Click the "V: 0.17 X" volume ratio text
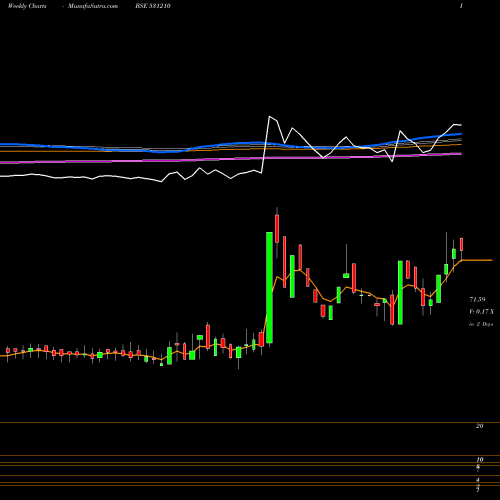The height and width of the screenshot is (500, 500). (481, 312)
